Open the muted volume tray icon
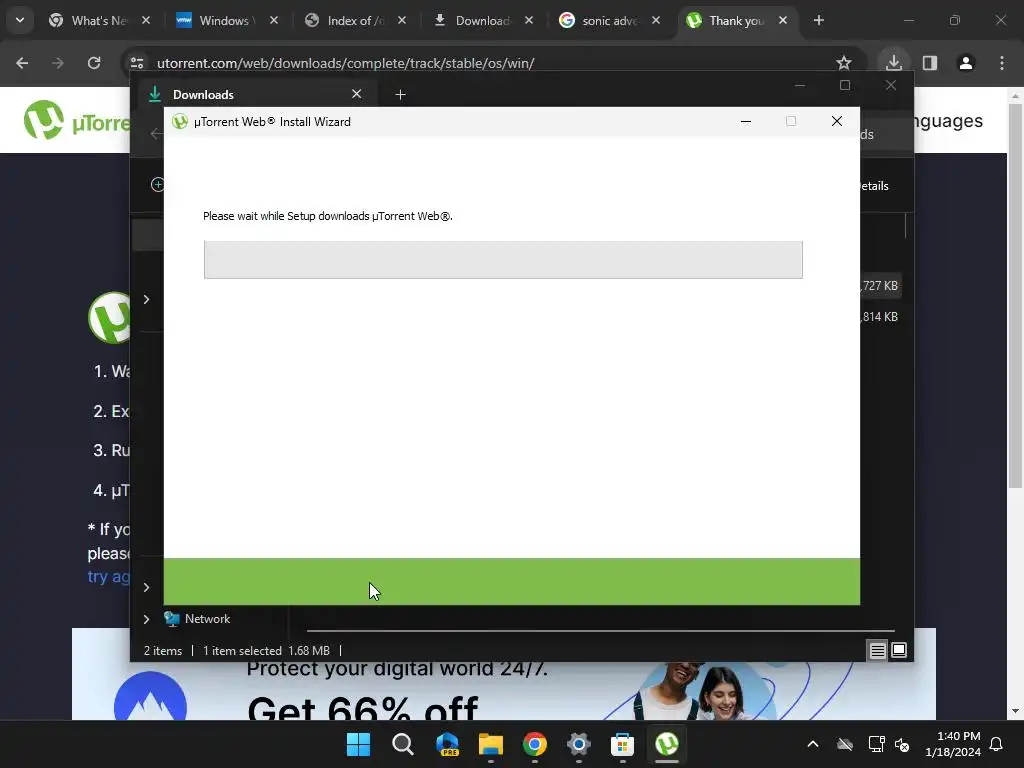1024x768 pixels. point(902,744)
